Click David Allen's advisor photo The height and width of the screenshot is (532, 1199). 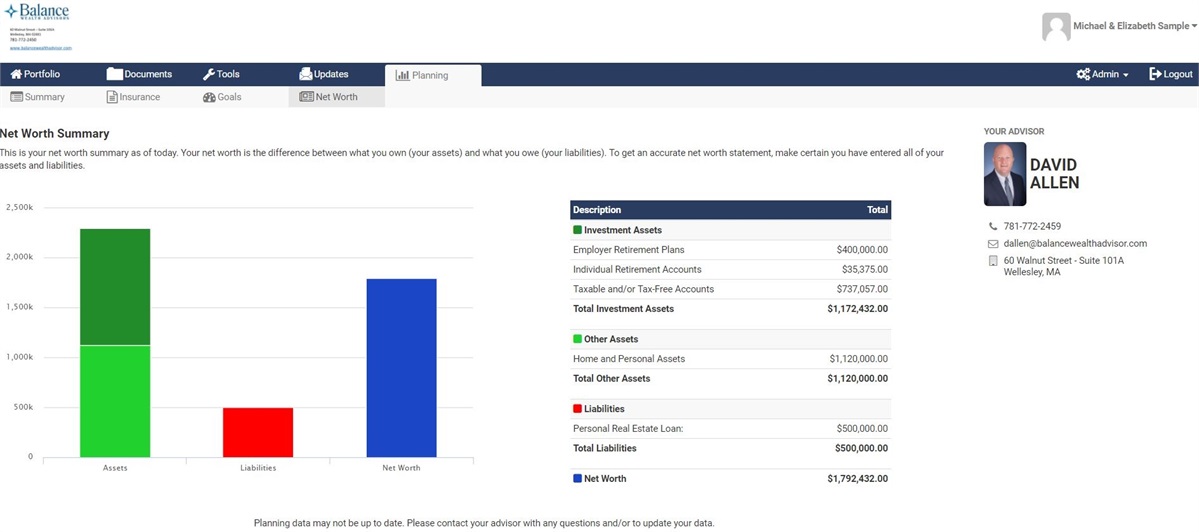point(1005,174)
